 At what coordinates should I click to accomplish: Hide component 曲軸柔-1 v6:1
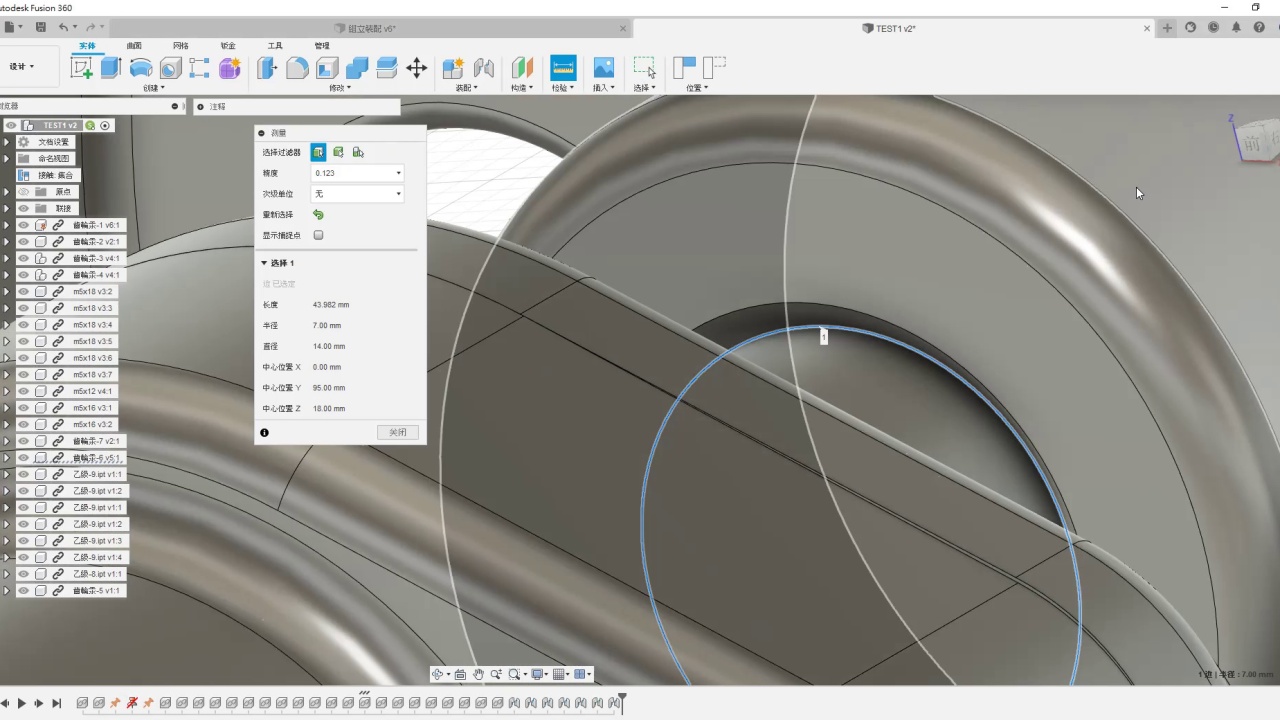click(x=23, y=225)
